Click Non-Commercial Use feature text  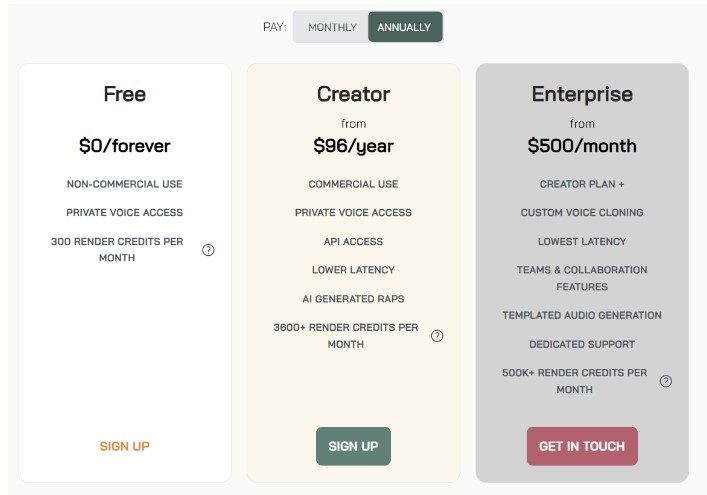pyautogui.click(x=125, y=184)
